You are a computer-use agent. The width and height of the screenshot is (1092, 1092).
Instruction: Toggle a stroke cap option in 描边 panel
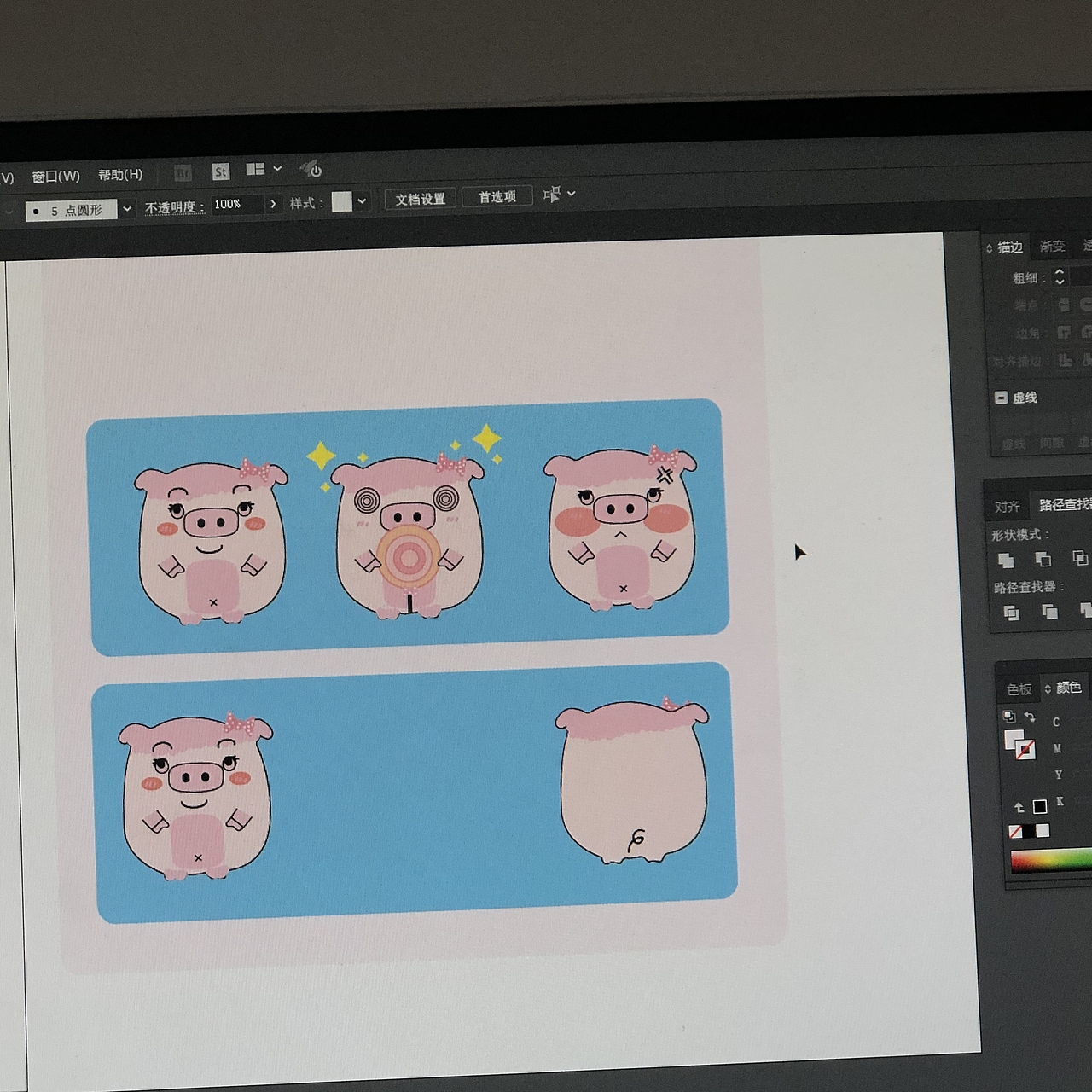click(1063, 305)
